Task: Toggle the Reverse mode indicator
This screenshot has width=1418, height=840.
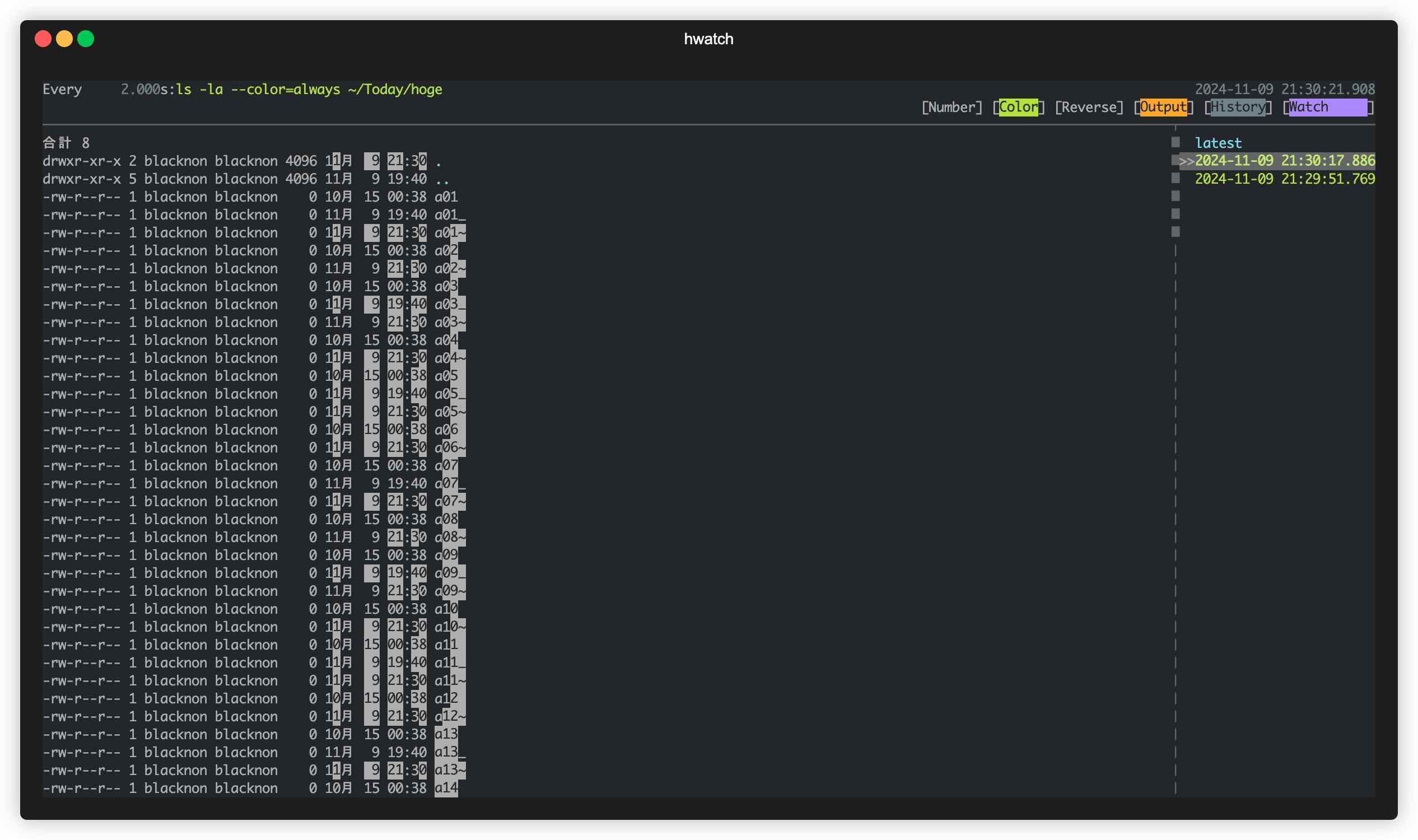Action: pos(1089,107)
